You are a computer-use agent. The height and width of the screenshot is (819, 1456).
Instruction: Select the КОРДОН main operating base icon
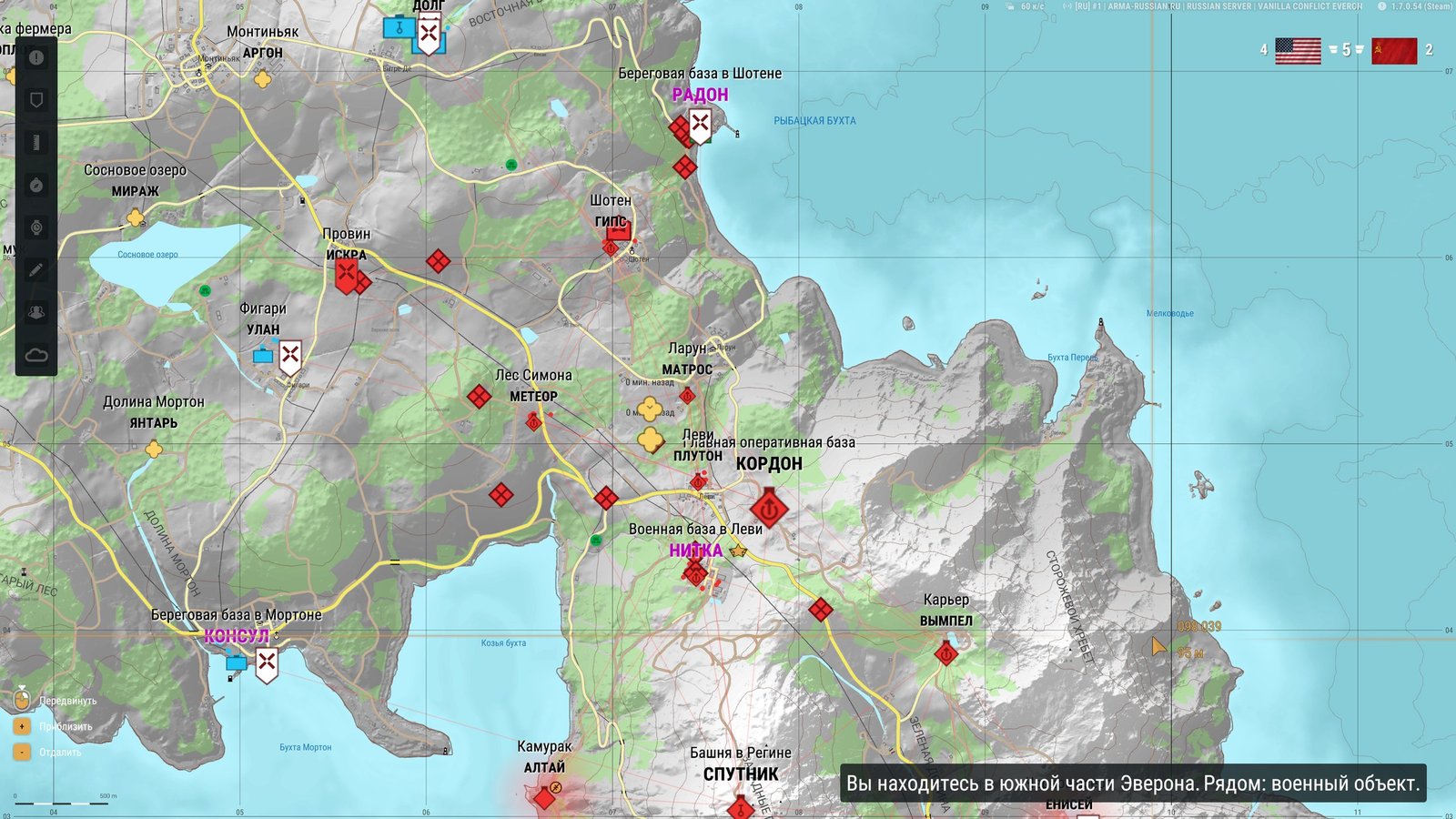[769, 509]
